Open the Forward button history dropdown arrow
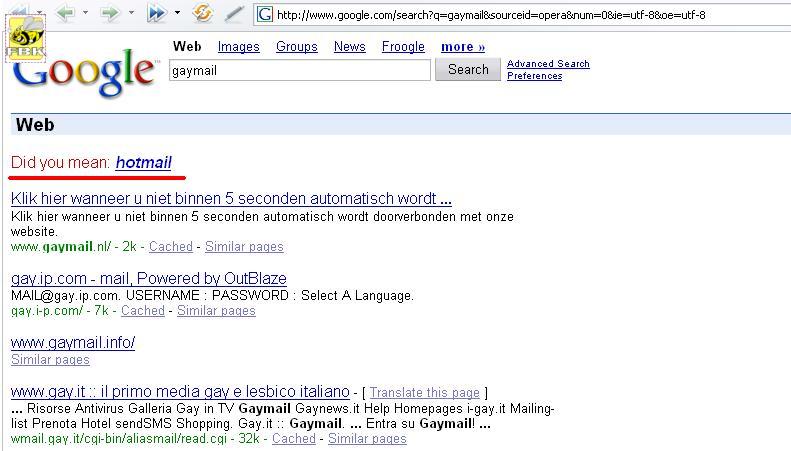 [131, 13]
